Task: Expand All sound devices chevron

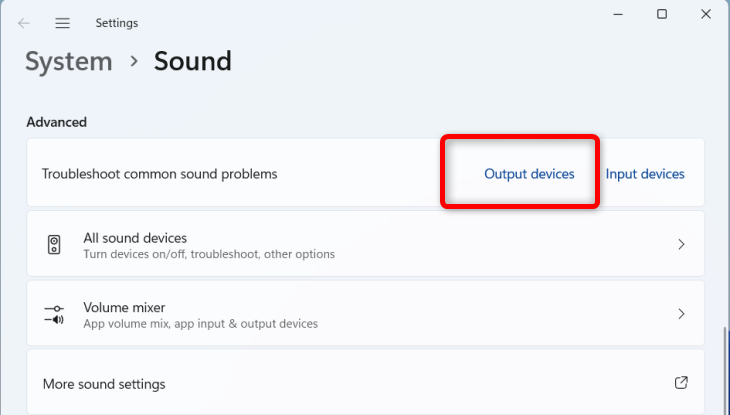Action: point(681,244)
